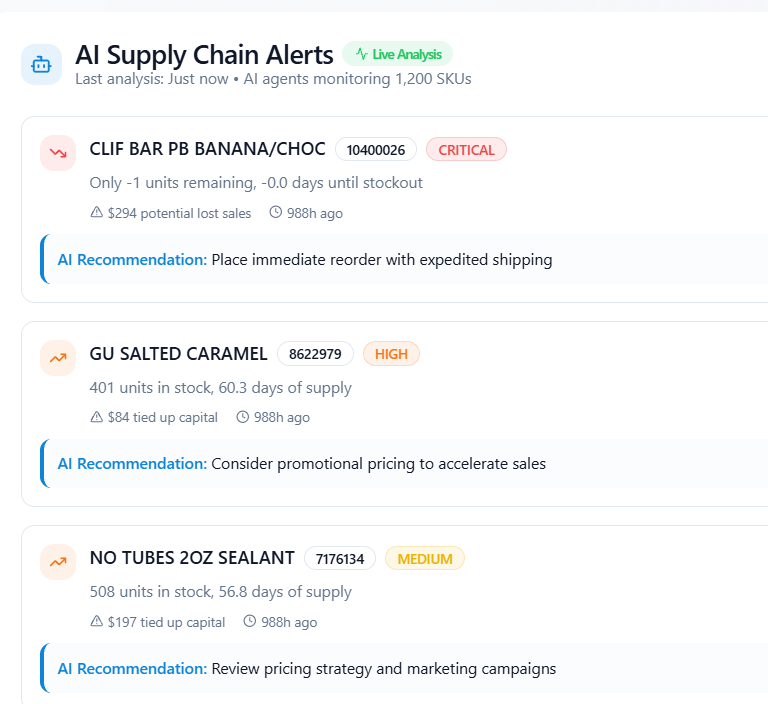Click clock icon in GU SALTED CARAMEL alert
Screen dimensions: 768x704
tap(242, 417)
